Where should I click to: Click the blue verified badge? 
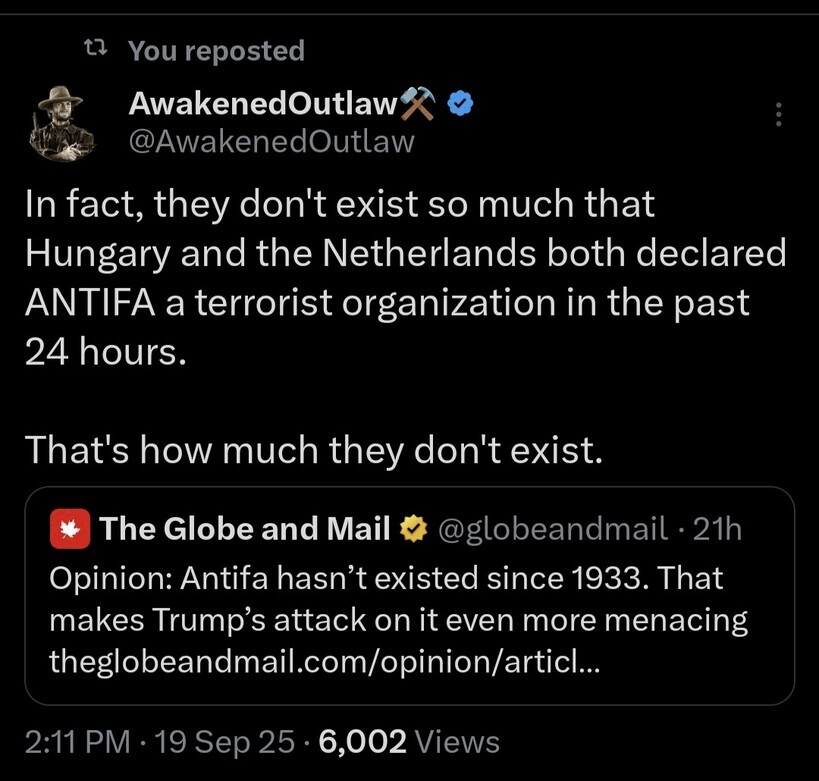tap(459, 103)
